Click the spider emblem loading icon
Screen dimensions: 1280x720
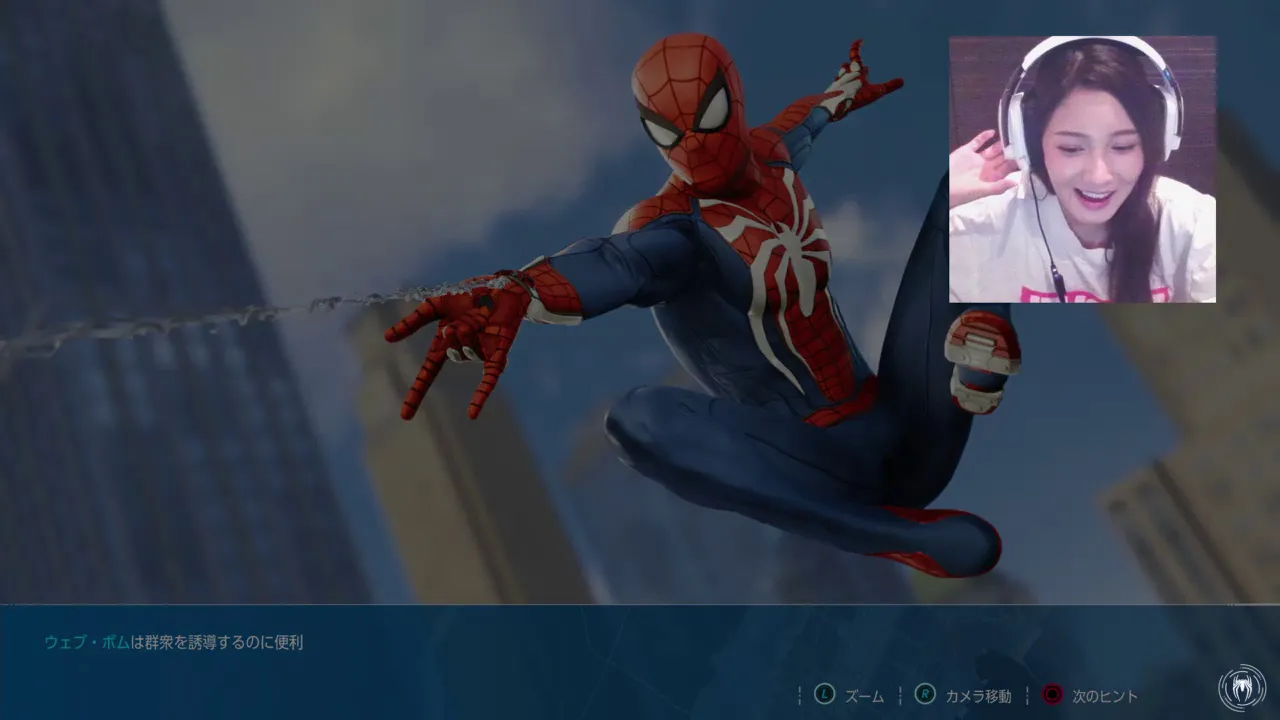coord(1242,688)
